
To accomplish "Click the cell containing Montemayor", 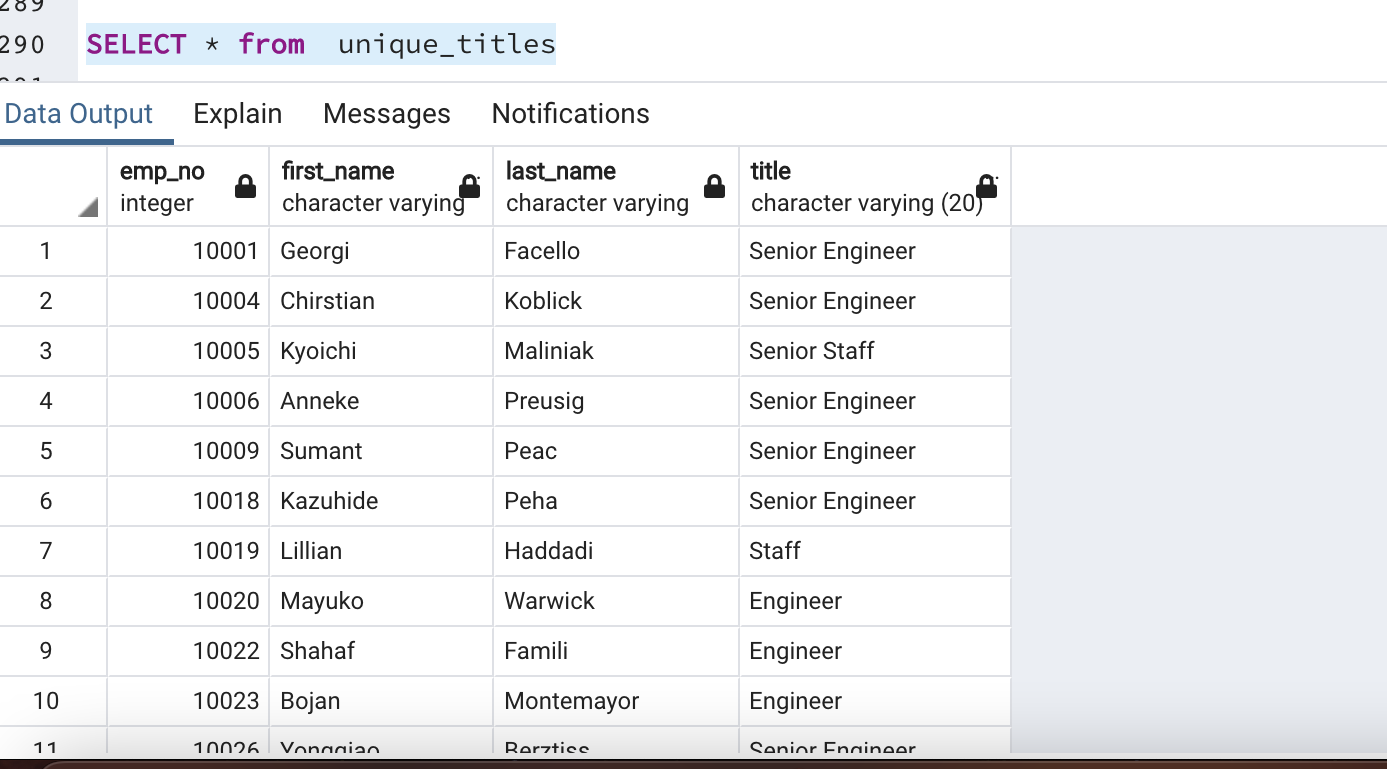I will 615,701.
